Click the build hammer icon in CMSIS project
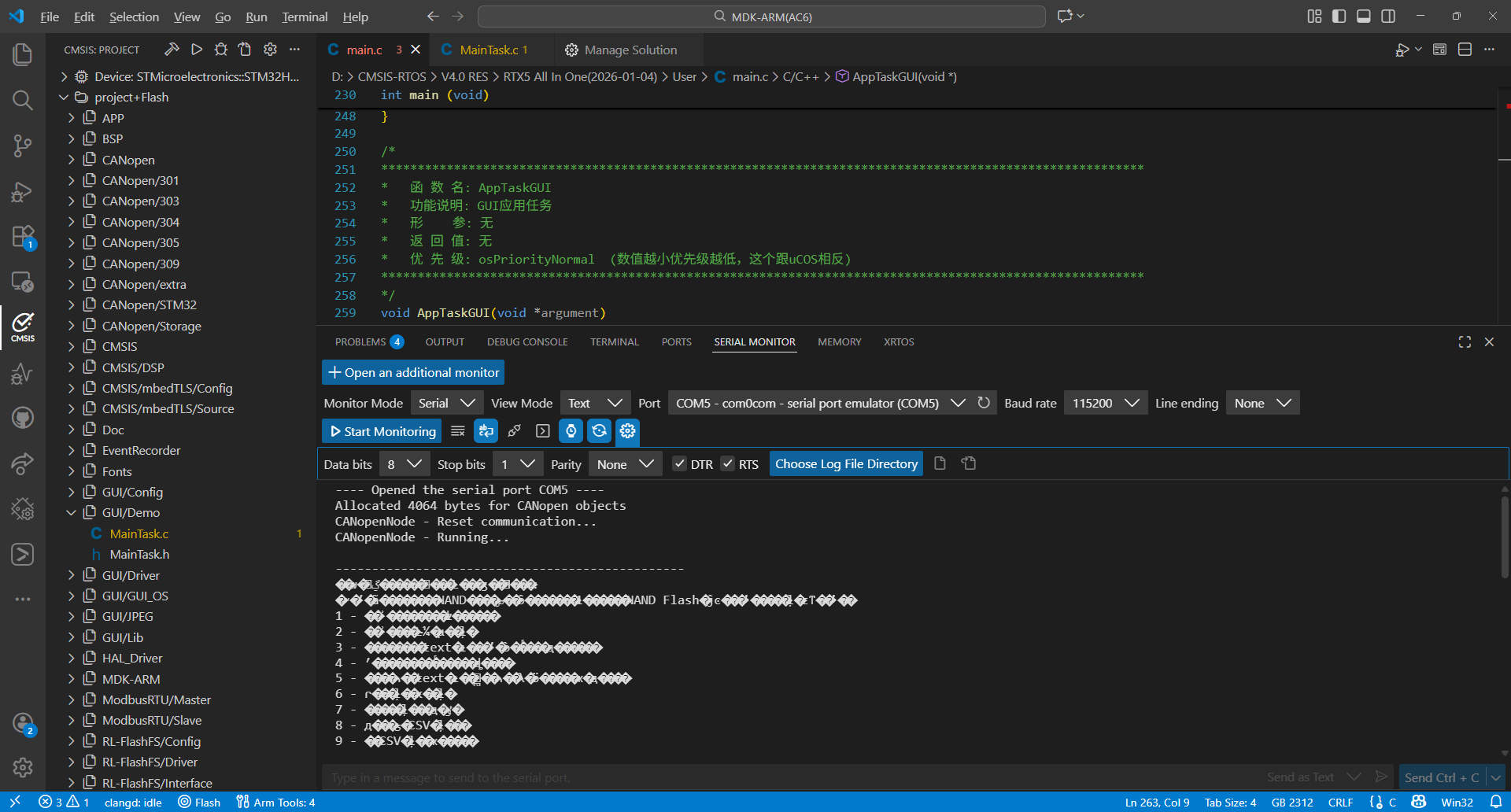Image resolution: width=1511 pixels, height=812 pixels. (x=172, y=50)
